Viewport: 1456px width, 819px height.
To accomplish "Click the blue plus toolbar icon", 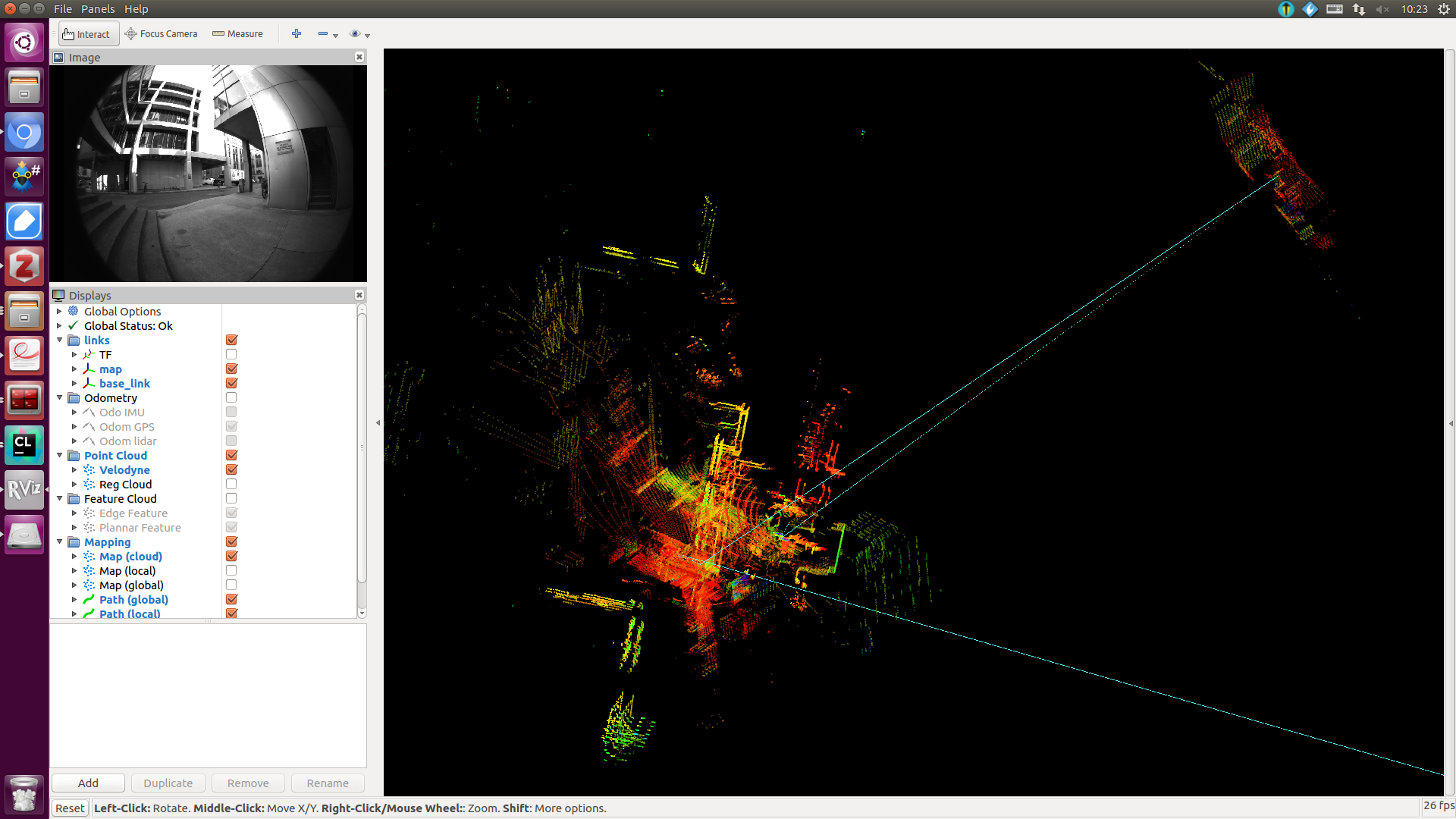I will (297, 33).
